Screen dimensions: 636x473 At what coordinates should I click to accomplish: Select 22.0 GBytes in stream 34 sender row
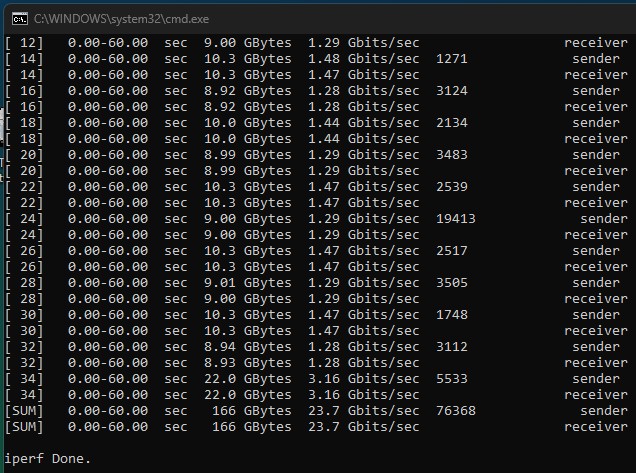point(247,379)
